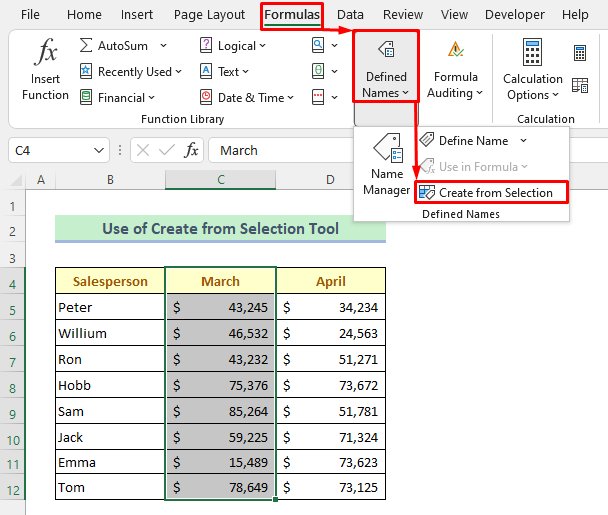Click the formula bar options dots

[120, 150]
